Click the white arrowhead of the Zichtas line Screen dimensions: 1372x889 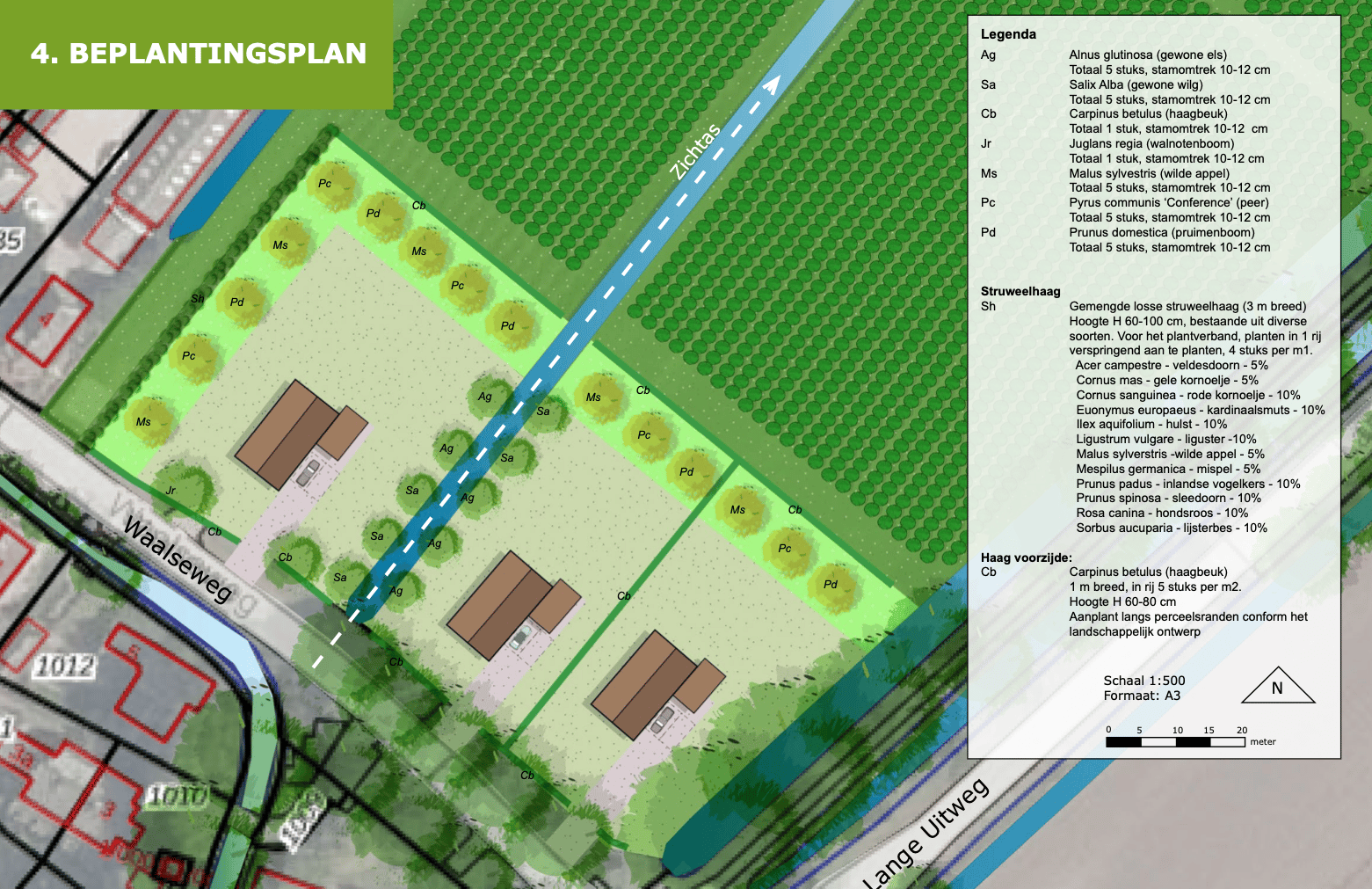(x=771, y=84)
